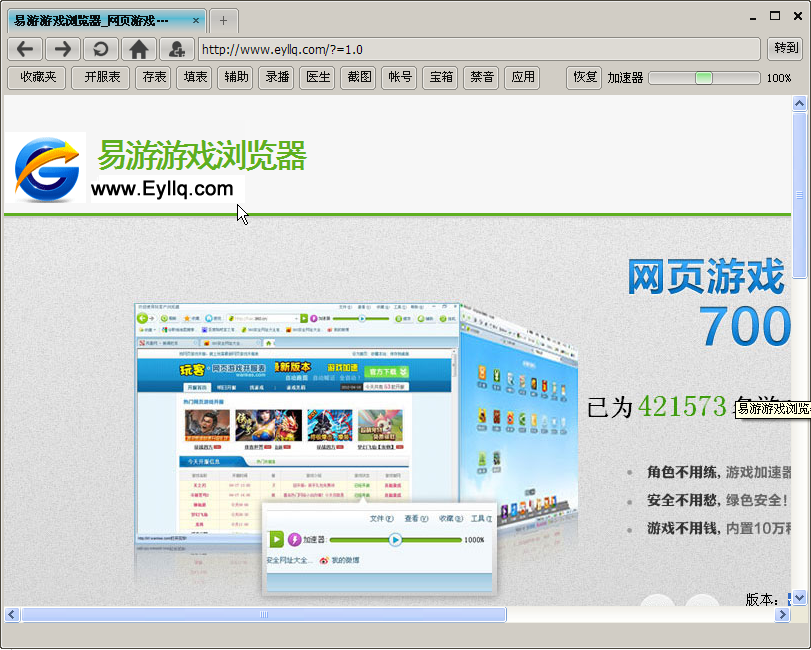Close the 易游游戏浏览器 tab
Screen dimensions: 811x650
pyautogui.click(x=196, y=21)
